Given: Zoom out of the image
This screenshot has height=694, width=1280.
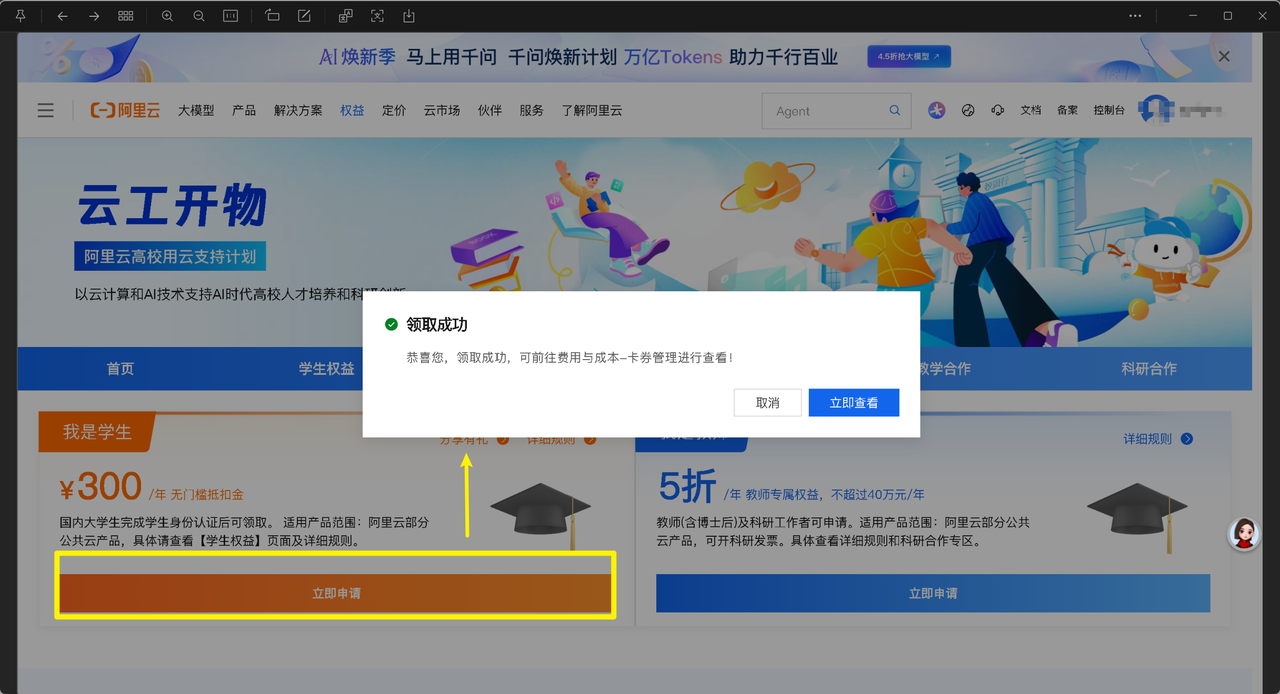Looking at the screenshot, I should pos(199,16).
